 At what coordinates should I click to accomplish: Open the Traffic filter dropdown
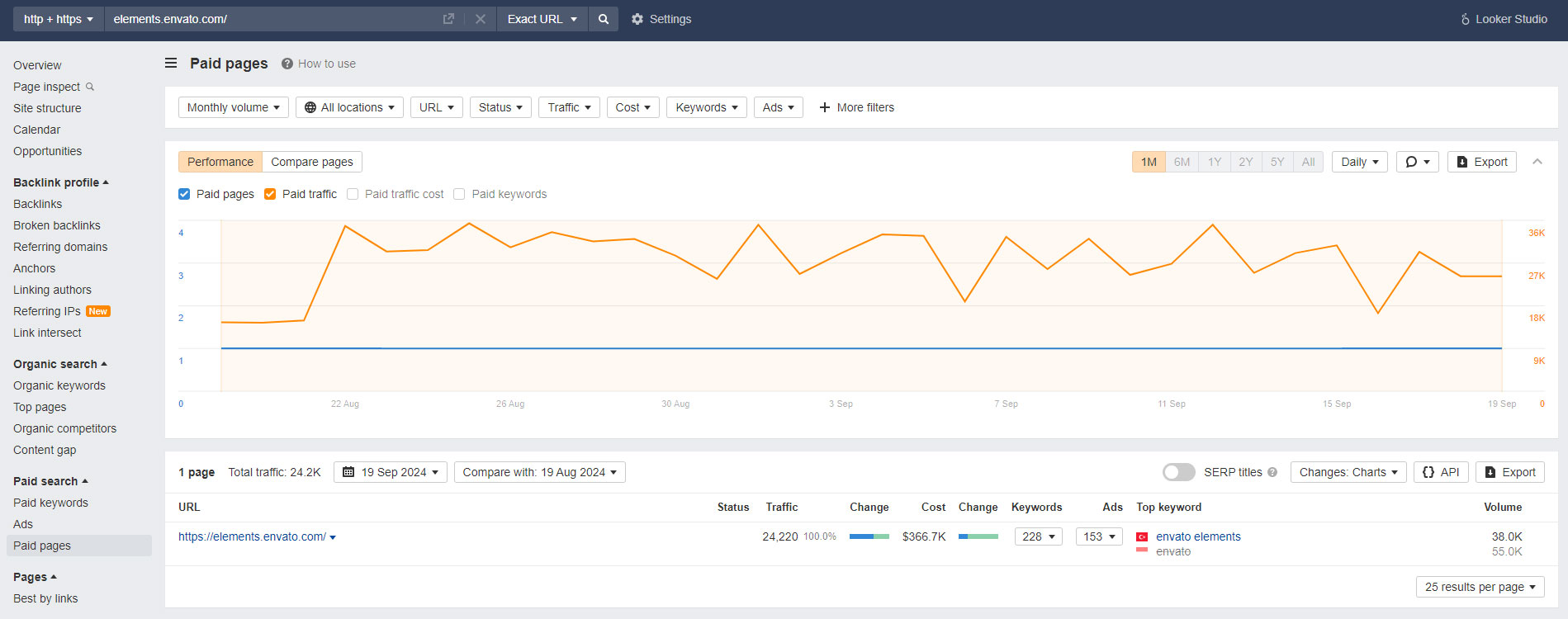tap(570, 107)
